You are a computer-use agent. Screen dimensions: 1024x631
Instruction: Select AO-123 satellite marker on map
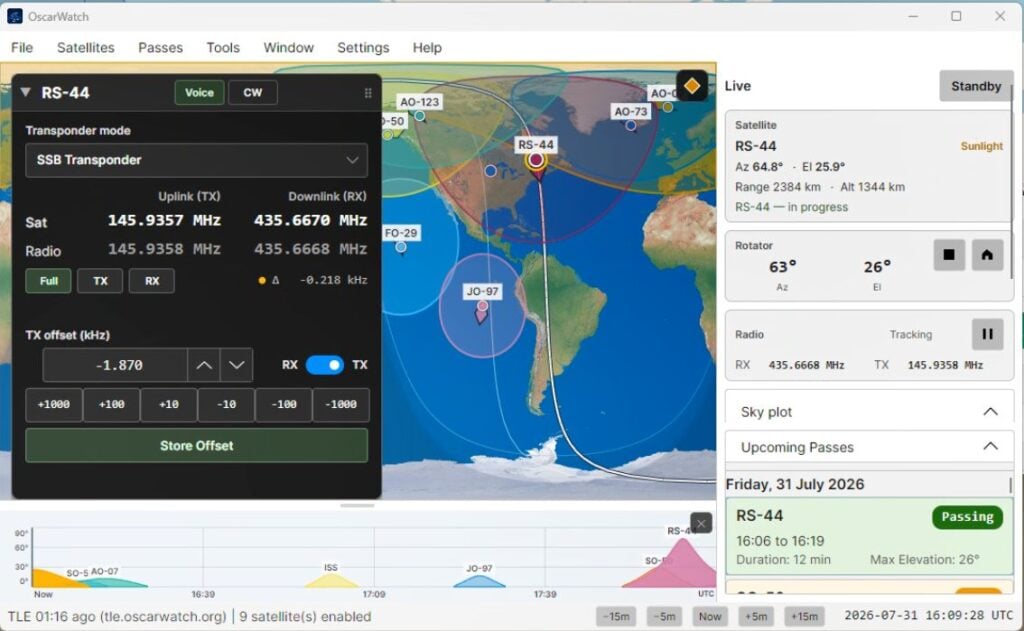(x=420, y=116)
